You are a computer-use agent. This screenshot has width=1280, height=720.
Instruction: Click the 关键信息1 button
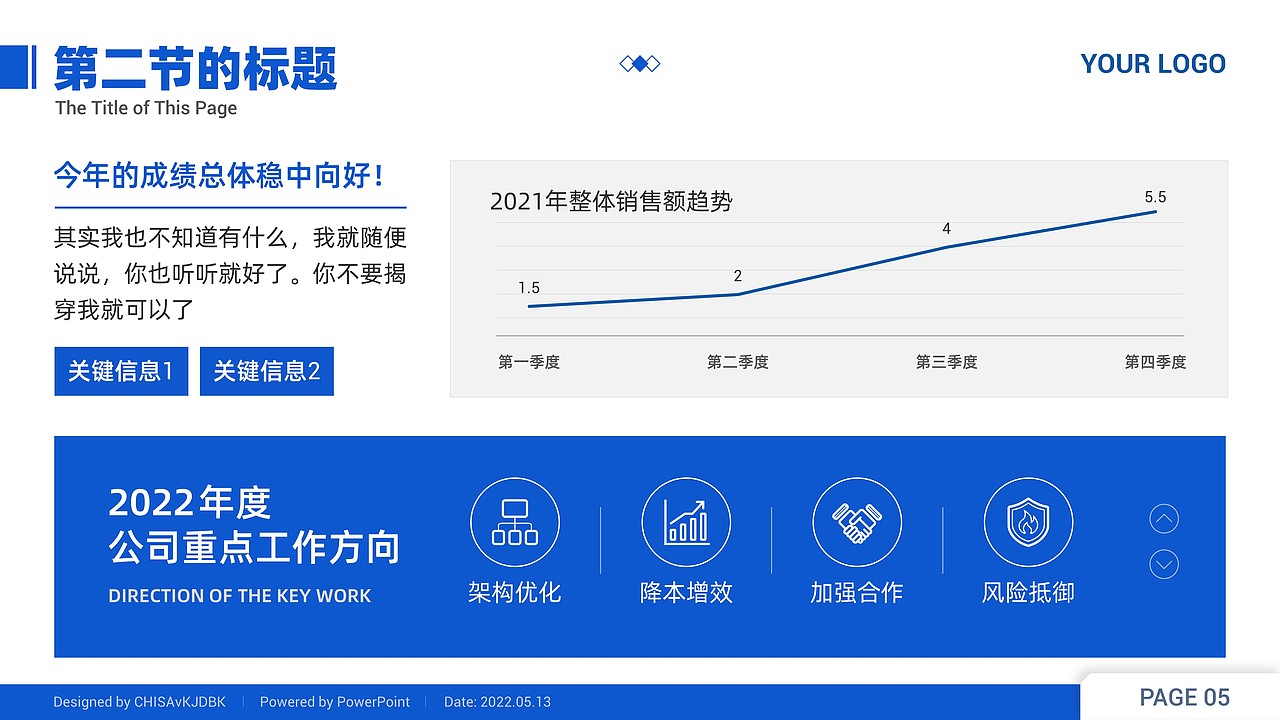pos(121,371)
